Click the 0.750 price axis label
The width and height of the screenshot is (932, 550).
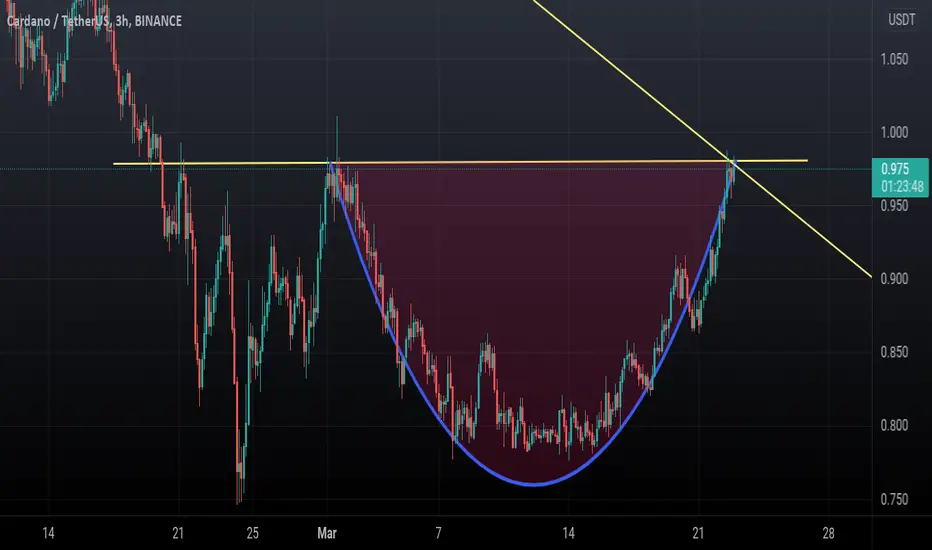tap(894, 499)
